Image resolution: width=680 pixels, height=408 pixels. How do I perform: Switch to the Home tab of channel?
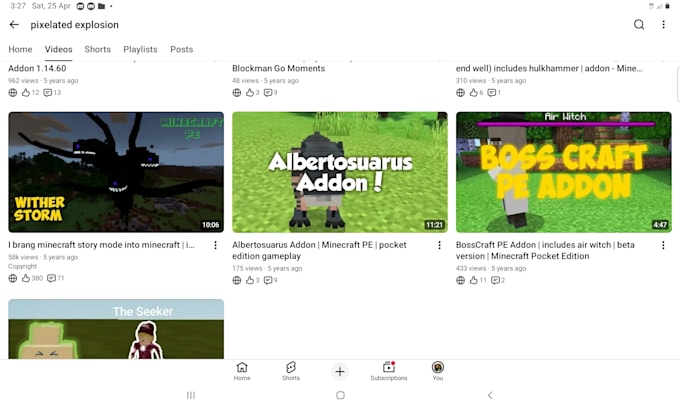tap(20, 49)
